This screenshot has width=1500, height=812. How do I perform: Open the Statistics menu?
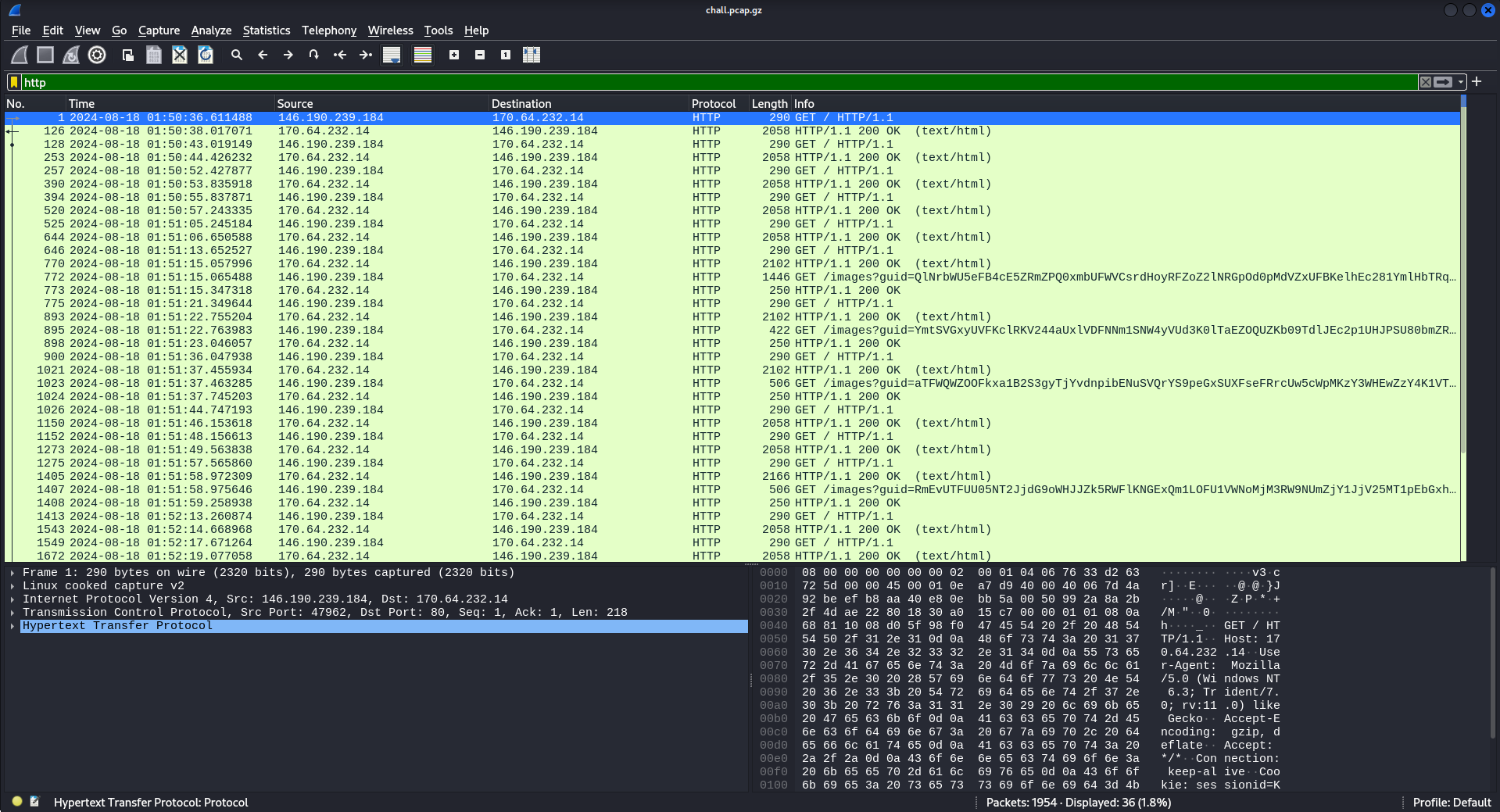point(266,30)
